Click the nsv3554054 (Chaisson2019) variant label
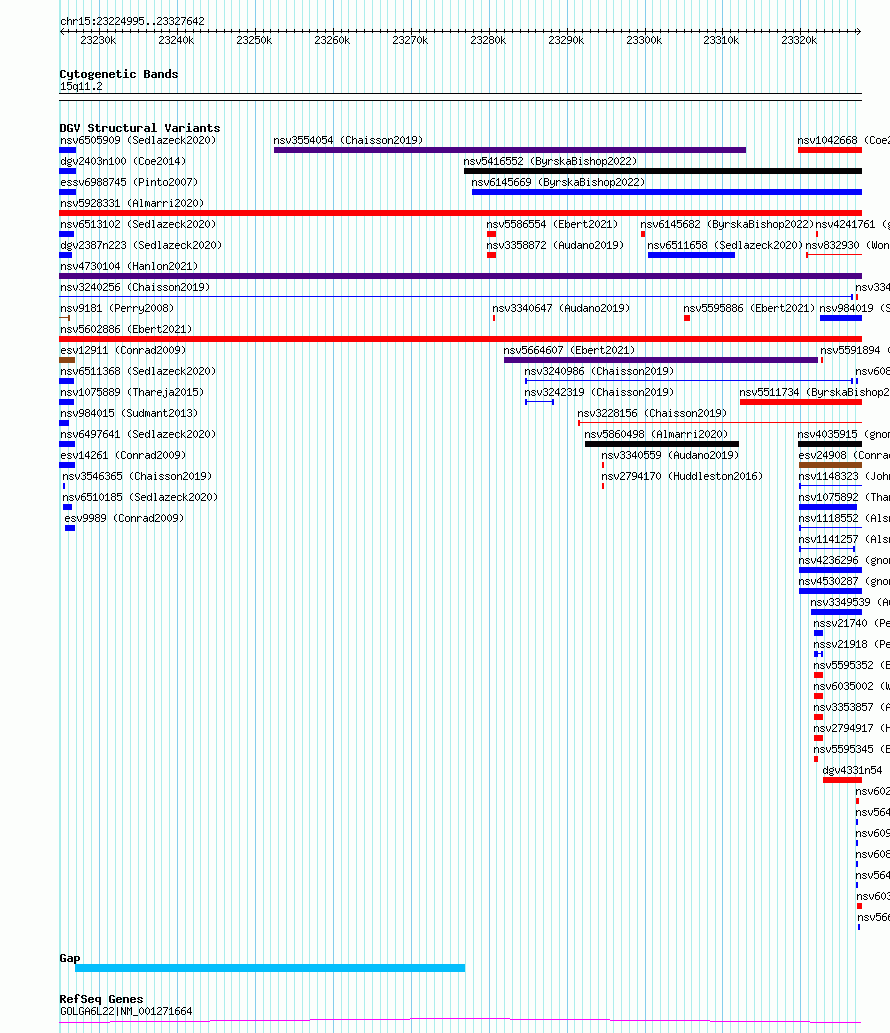890x1033 pixels. point(348,140)
